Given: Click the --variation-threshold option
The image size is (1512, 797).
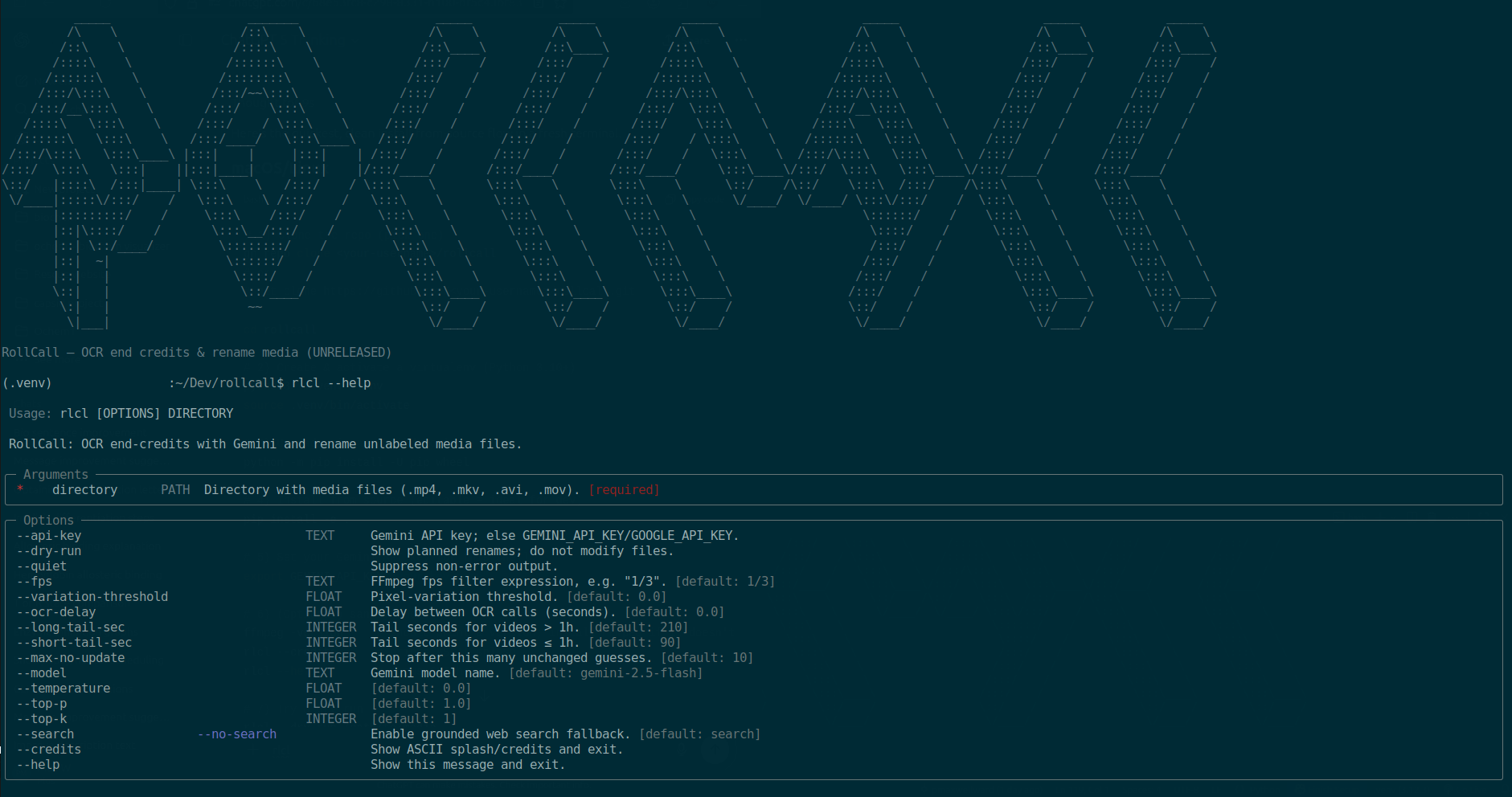Looking at the screenshot, I should [92, 597].
